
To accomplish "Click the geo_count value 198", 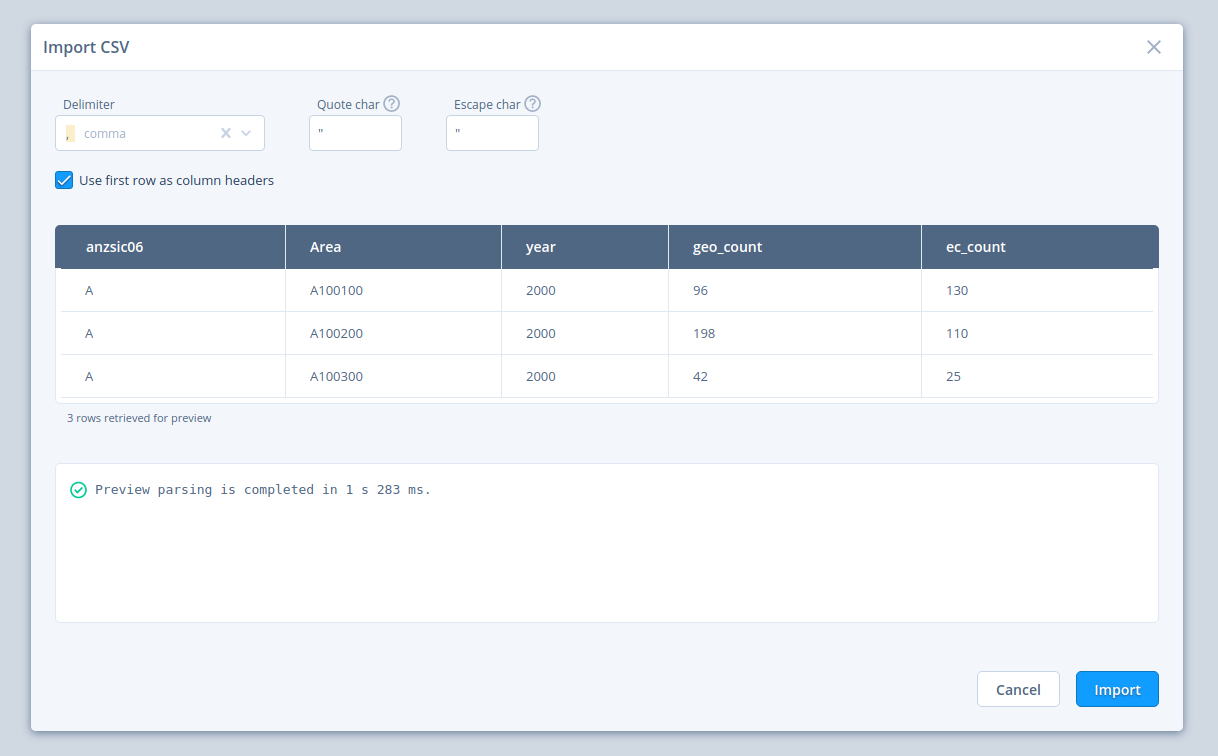I will coord(704,334).
